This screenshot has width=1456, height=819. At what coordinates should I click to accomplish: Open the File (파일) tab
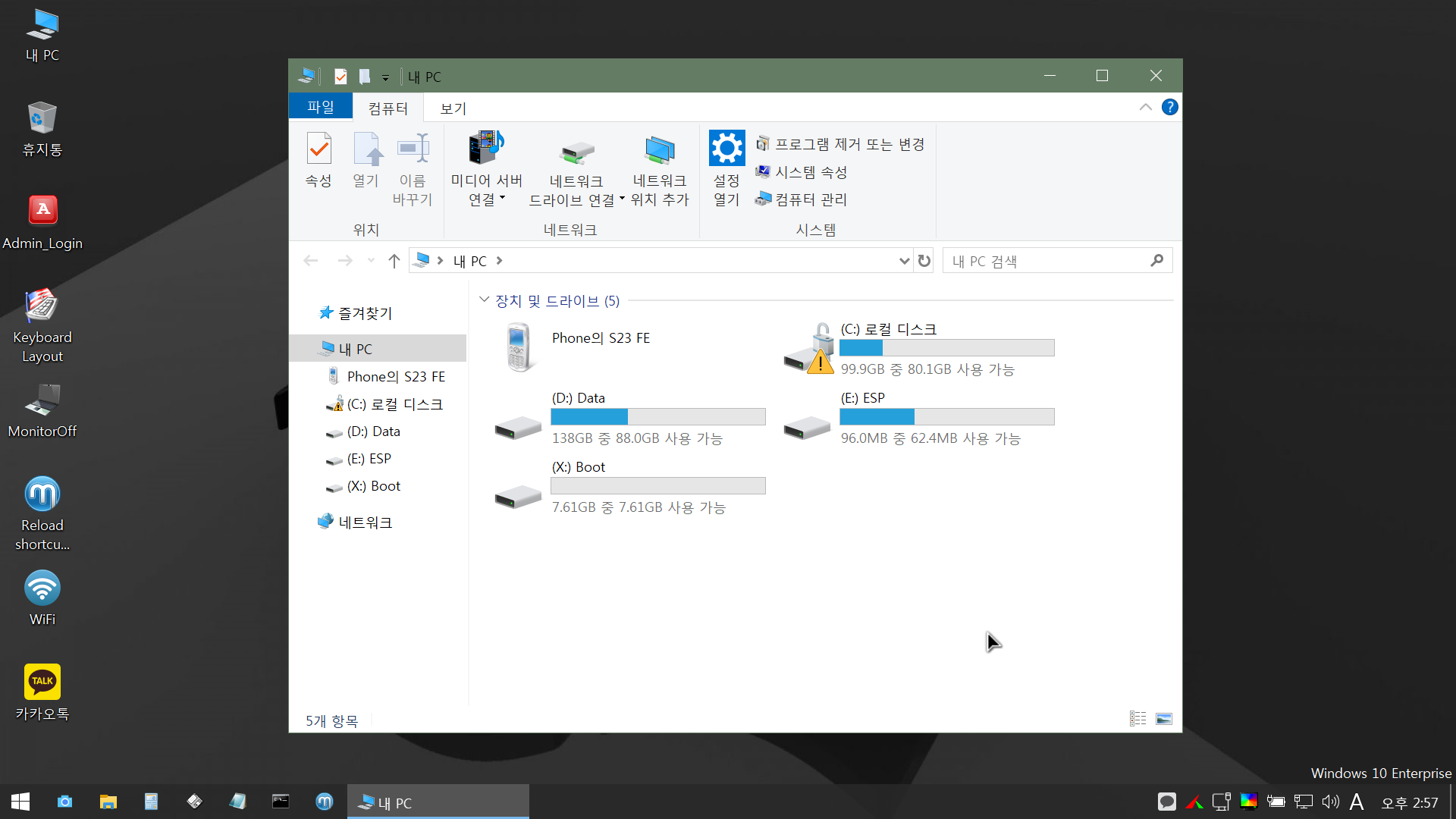(x=321, y=107)
